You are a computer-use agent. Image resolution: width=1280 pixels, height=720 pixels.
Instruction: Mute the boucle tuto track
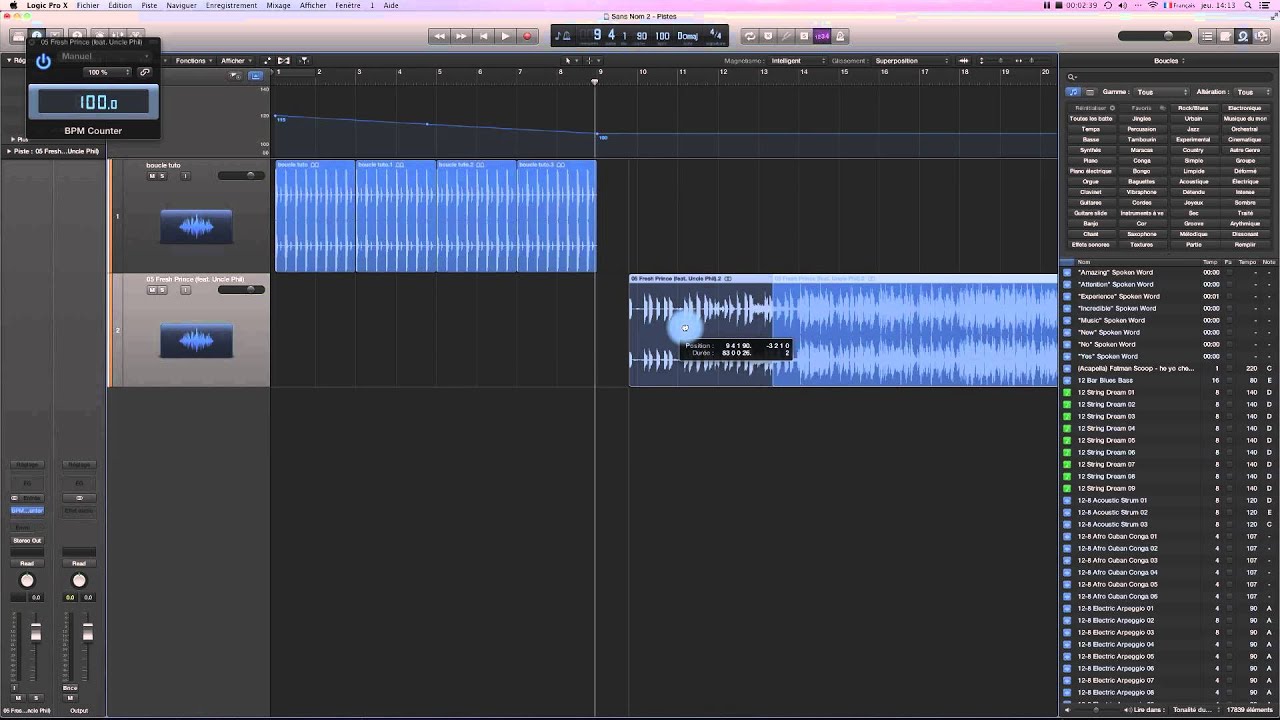point(152,176)
